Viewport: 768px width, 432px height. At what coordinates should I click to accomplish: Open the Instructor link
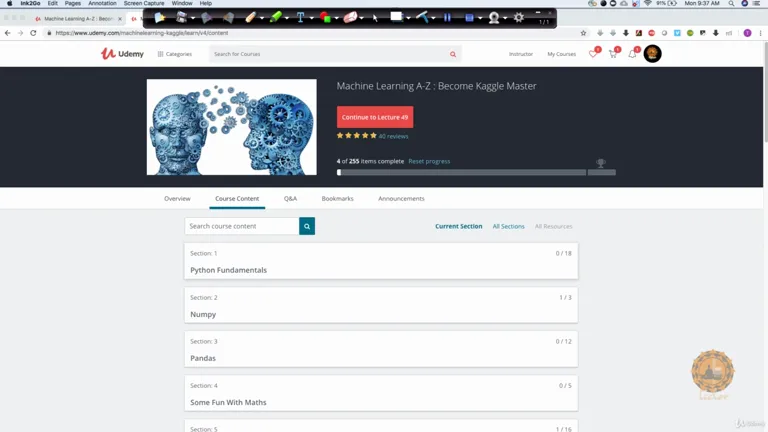click(x=521, y=54)
